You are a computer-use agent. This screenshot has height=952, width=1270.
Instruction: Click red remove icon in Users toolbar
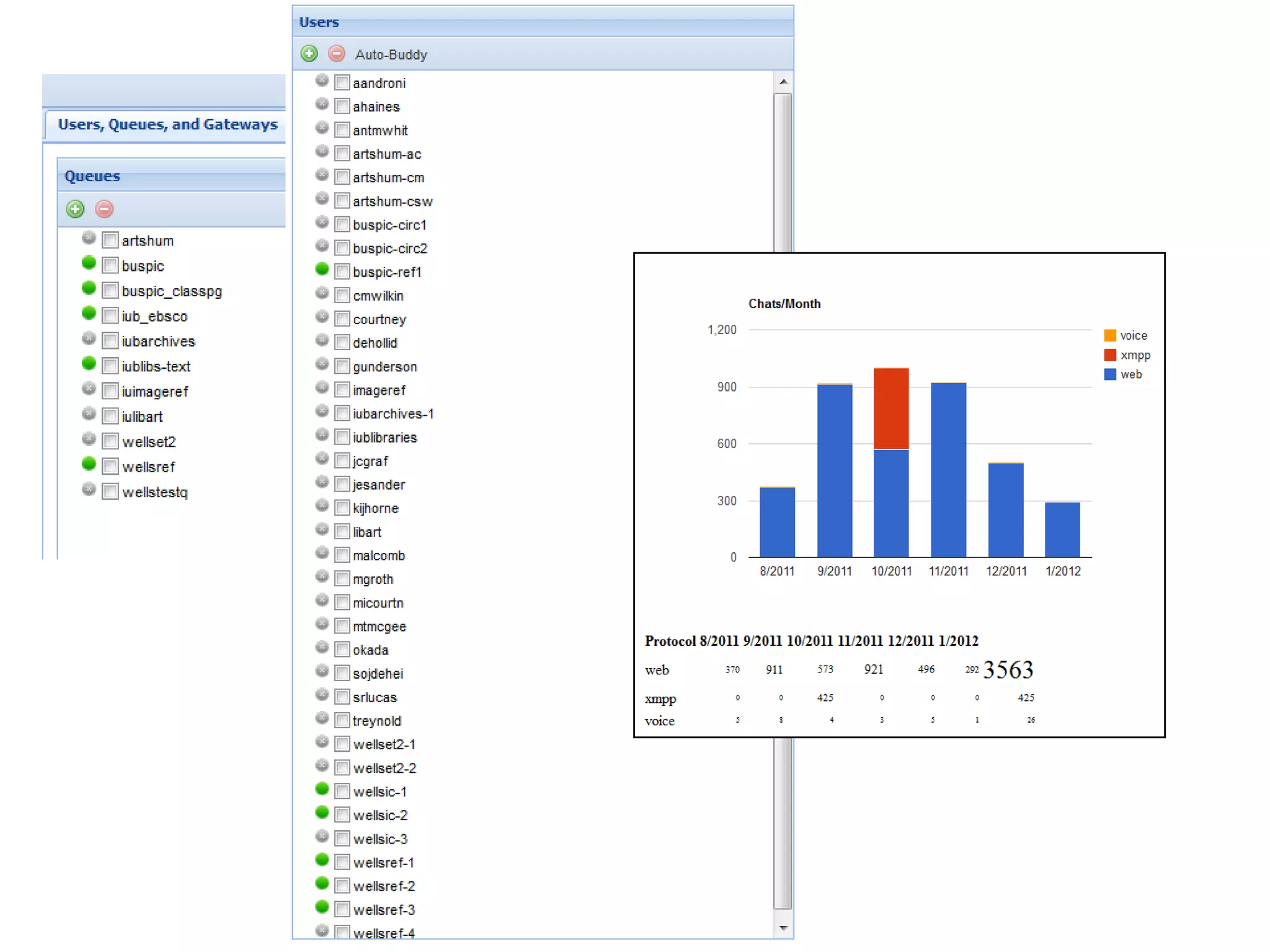pos(337,54)
